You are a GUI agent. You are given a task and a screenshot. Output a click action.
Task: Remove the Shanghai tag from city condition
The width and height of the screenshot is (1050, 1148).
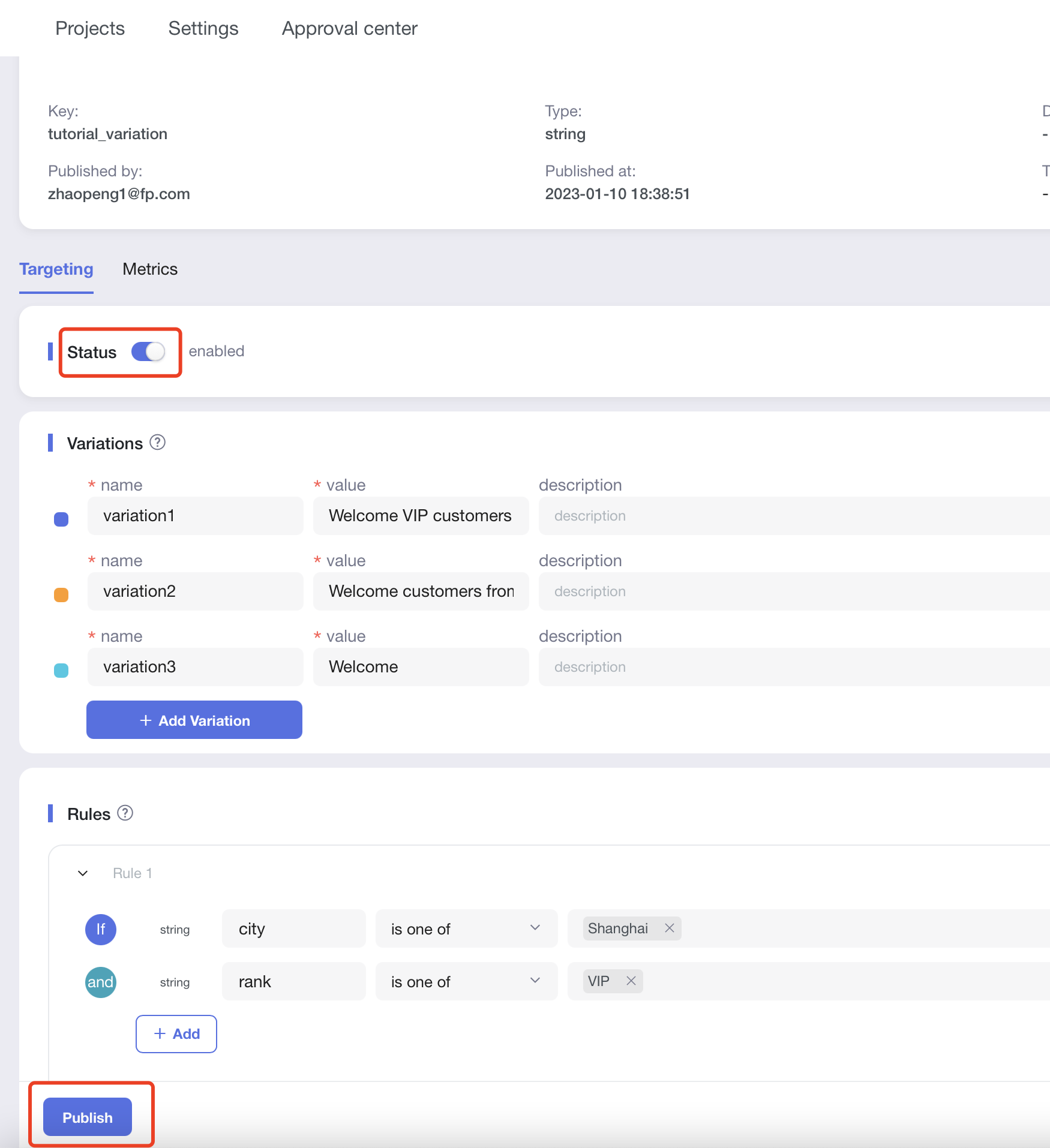(670, 928)
